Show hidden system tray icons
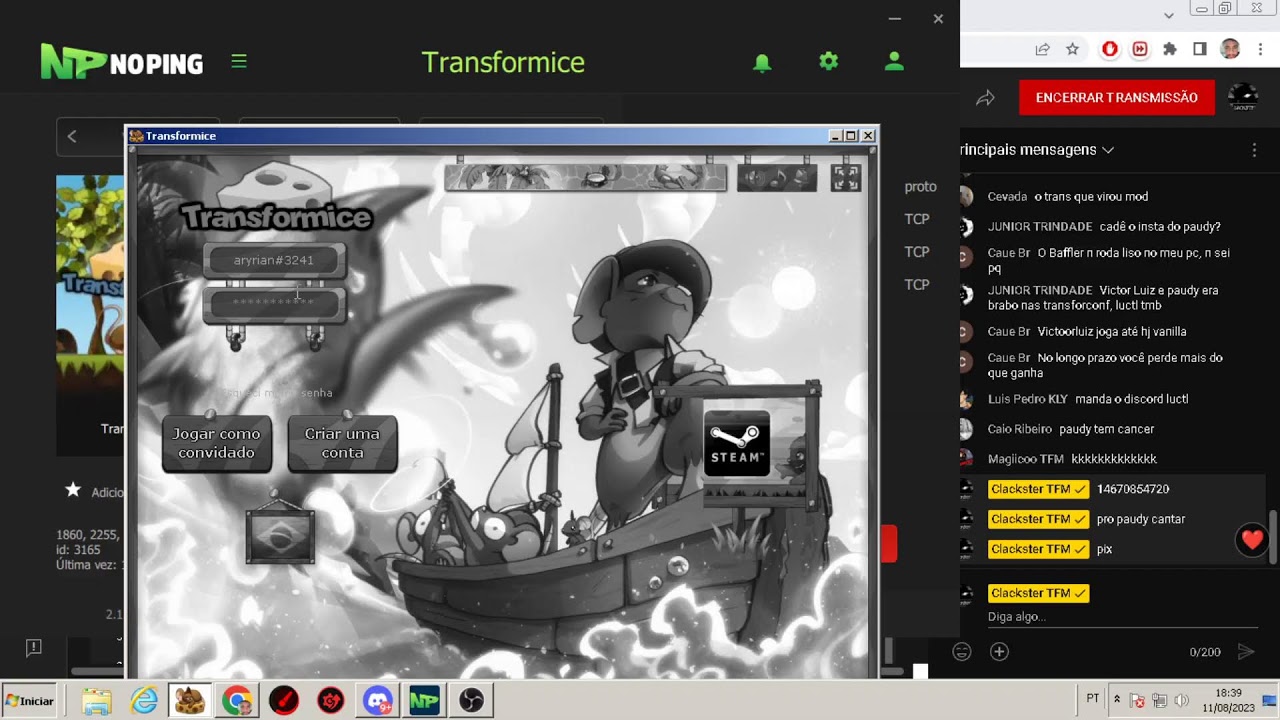 pos(1117,700)
